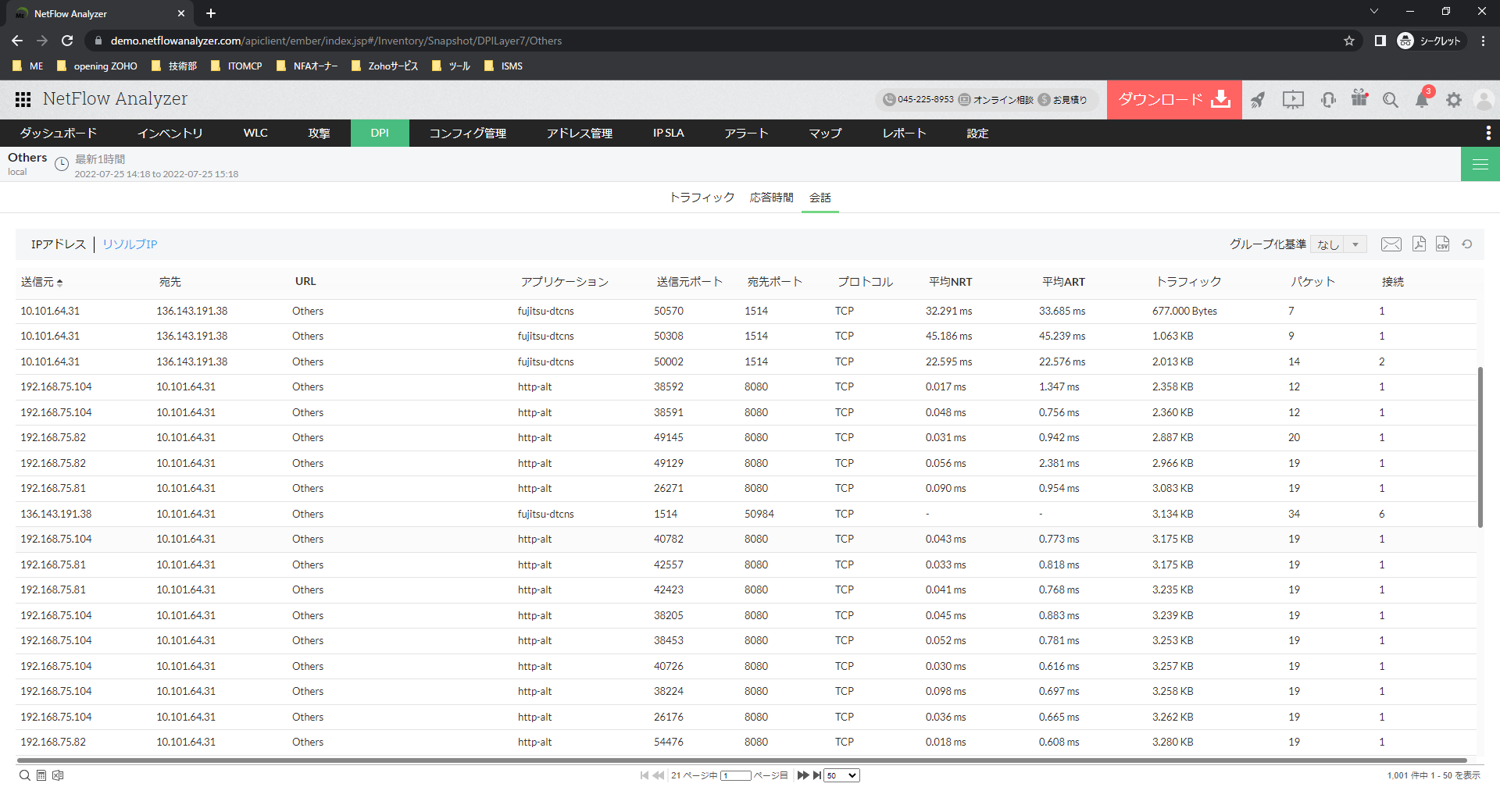The image size is (1500, 812).
Task: Open the green hamburger side panel
Action: 1480,164
